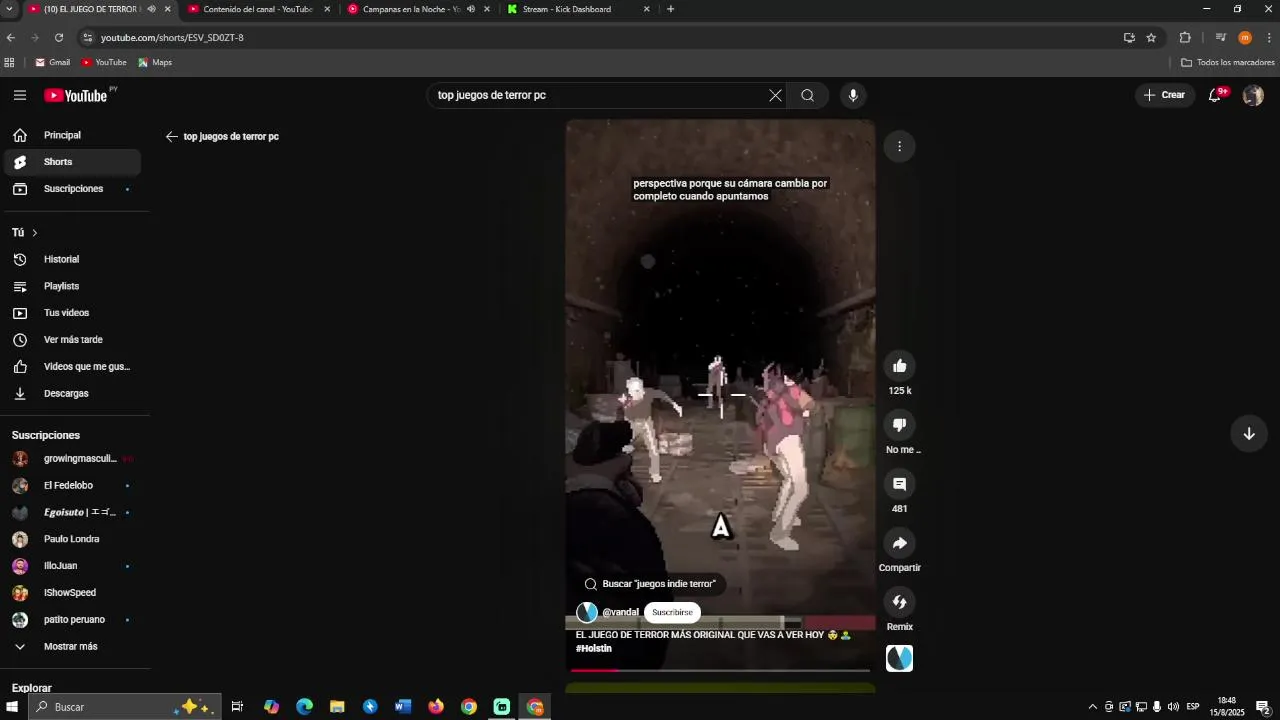Remix this short
This screenshot has width=1280, height=720.
(x=899, y=602)
